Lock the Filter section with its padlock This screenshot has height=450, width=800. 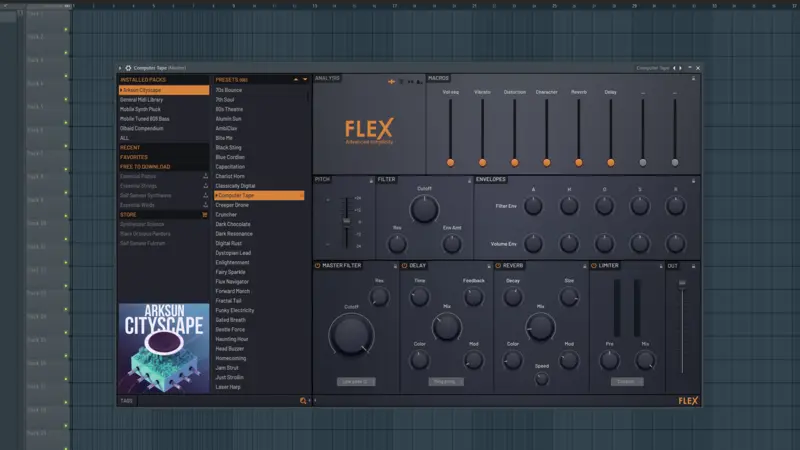point(469,181)
